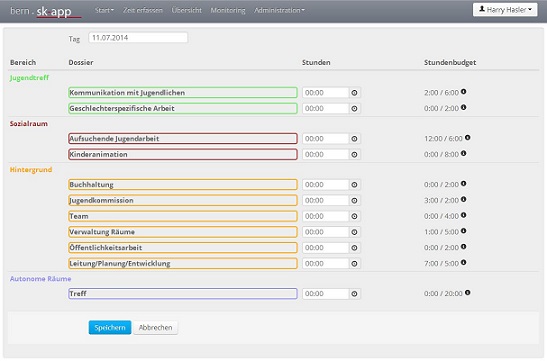Select the Kommunikation mit Jugendlichen dossier
547x361 pixels.
(183, 93)
